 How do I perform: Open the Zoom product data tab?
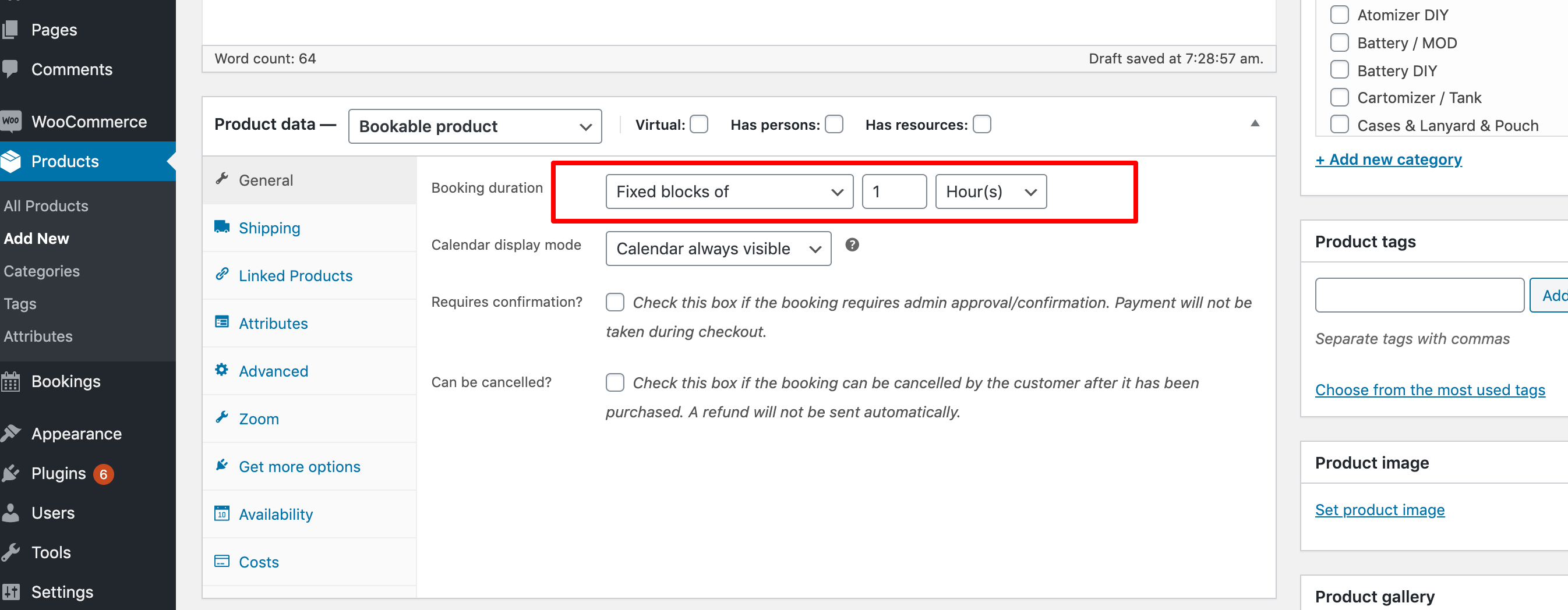[309, 419]
